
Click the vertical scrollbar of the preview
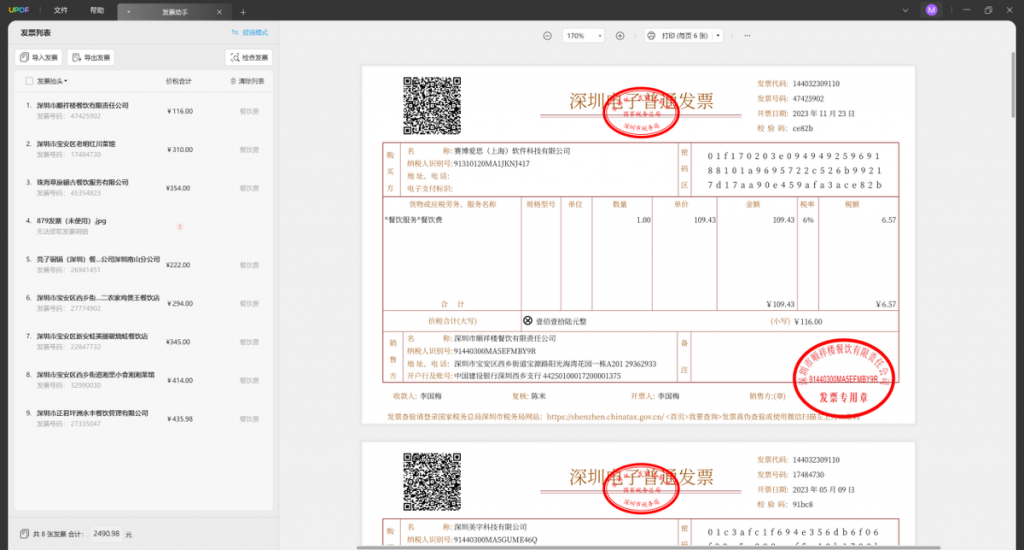point(1013,84)
